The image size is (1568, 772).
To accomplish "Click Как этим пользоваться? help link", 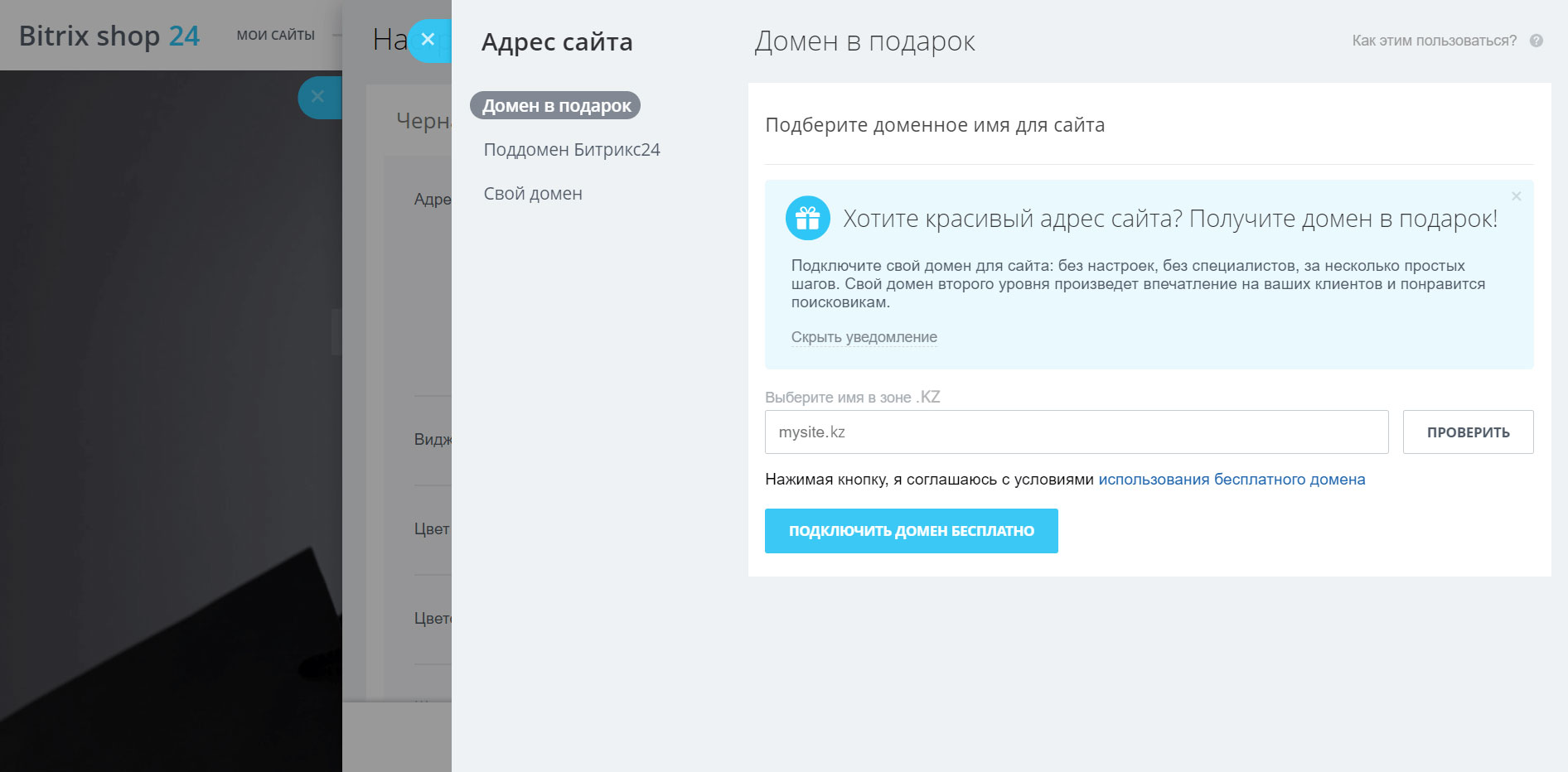I will (1434, 41).
